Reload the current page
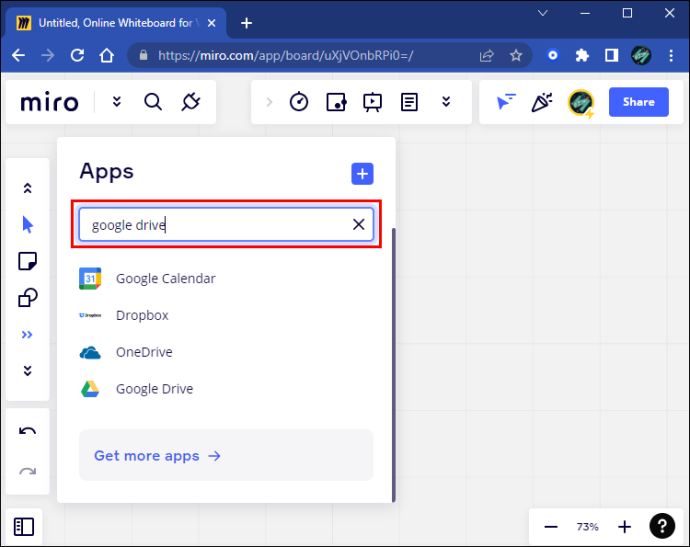Viewport: 690px width, 547px height. (77, 55)
